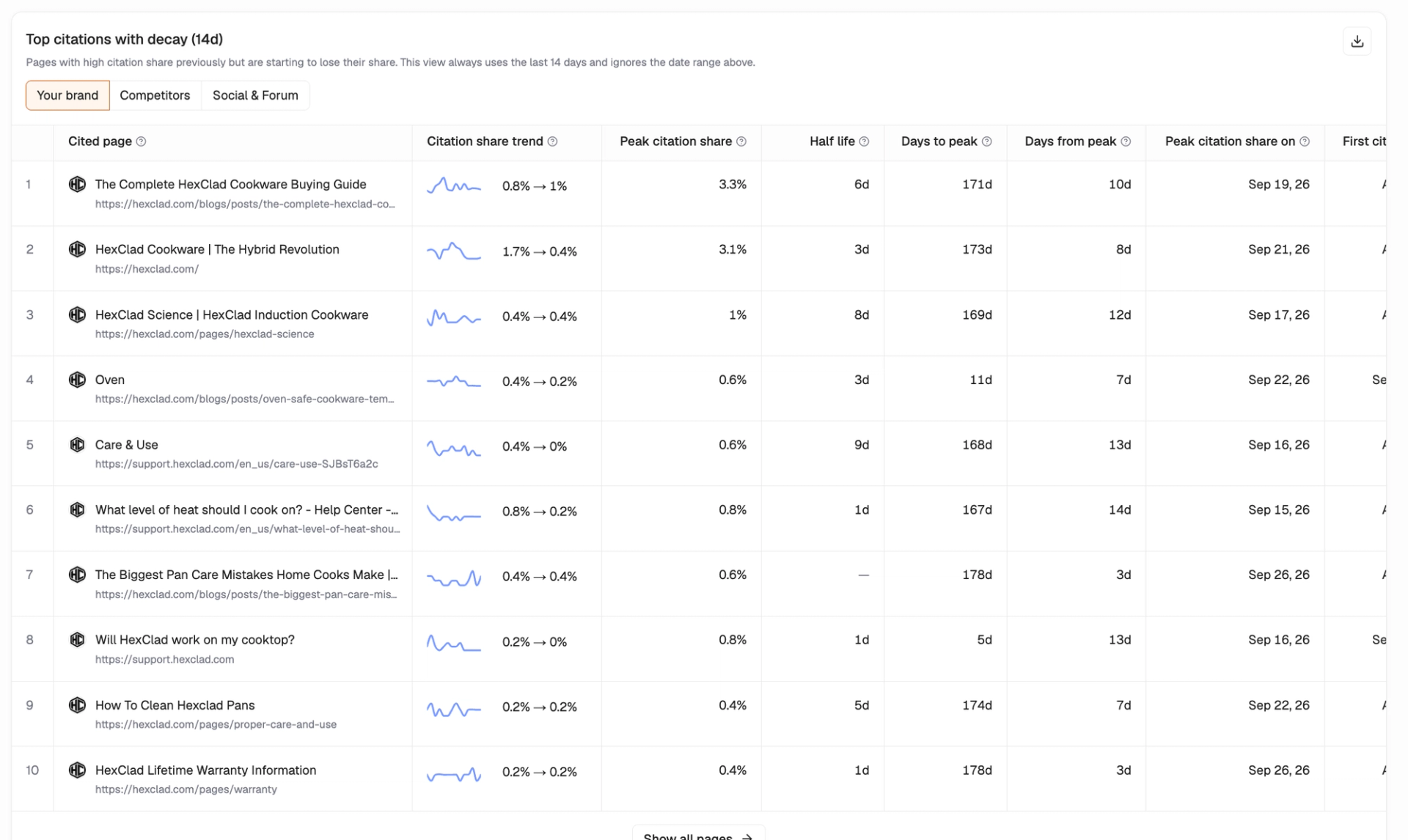1408x840 pixels.
Task: Switch to the Competitors tab
Action: pos(155,95)
